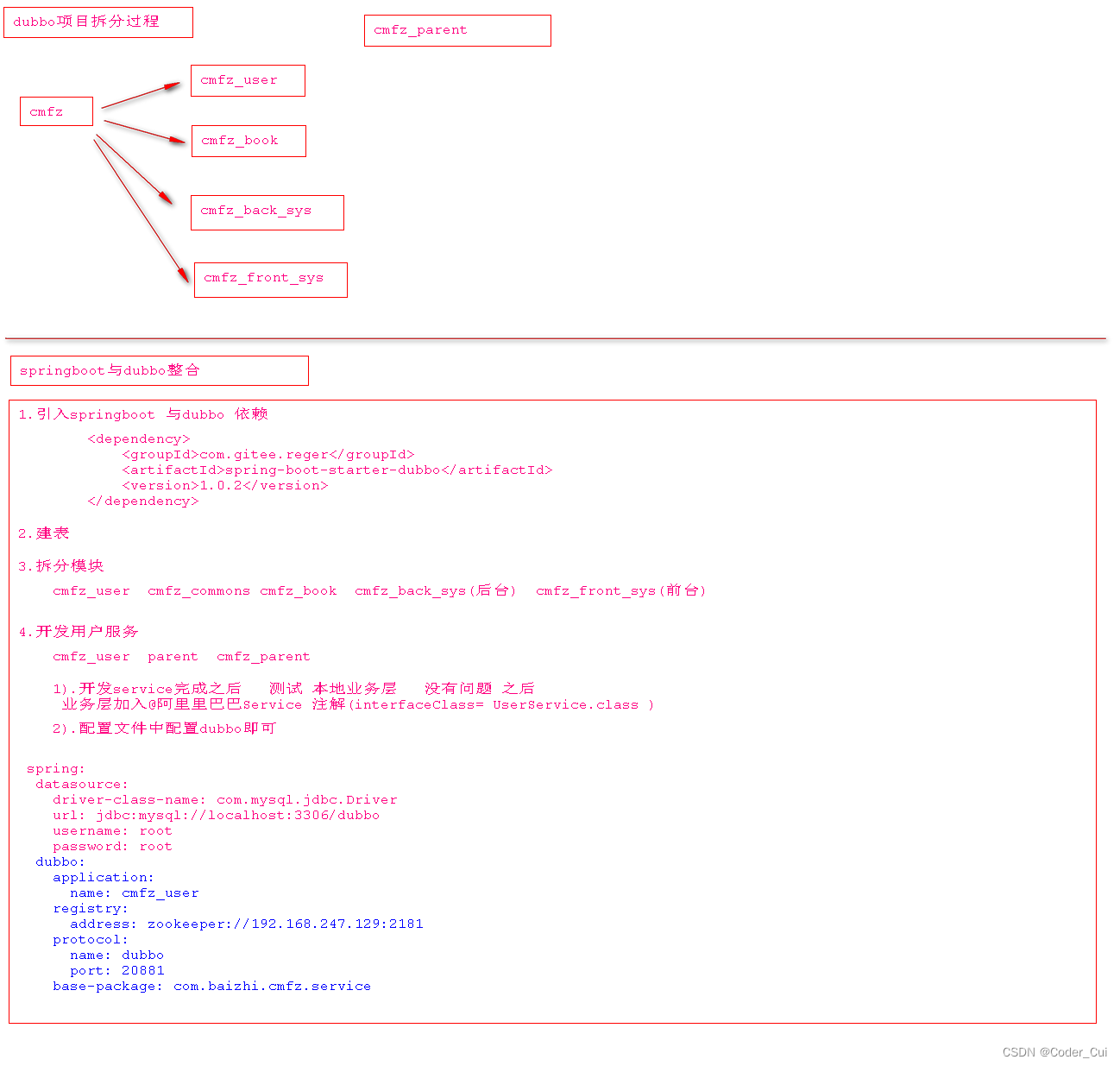This screenshot has width=1120, height=1066.
Task: Click zookeeper://192.168.247.129:2181 address line
Action: pyautogui.click(x=247, y=924)
